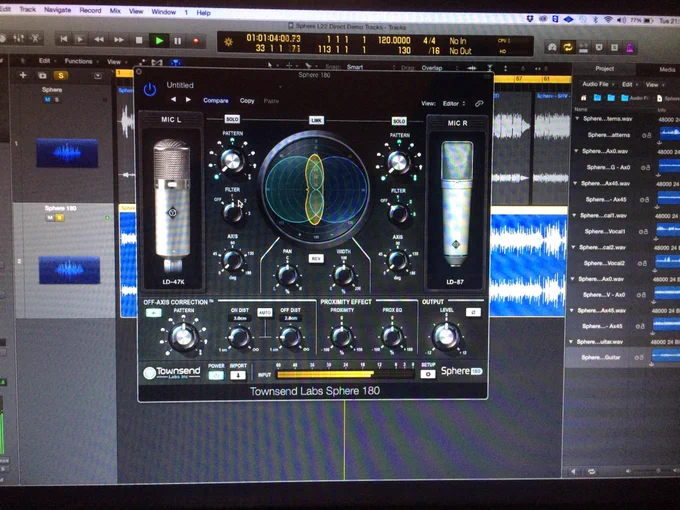
Task: Click the MIC L pattern knob
Action: 232,160
